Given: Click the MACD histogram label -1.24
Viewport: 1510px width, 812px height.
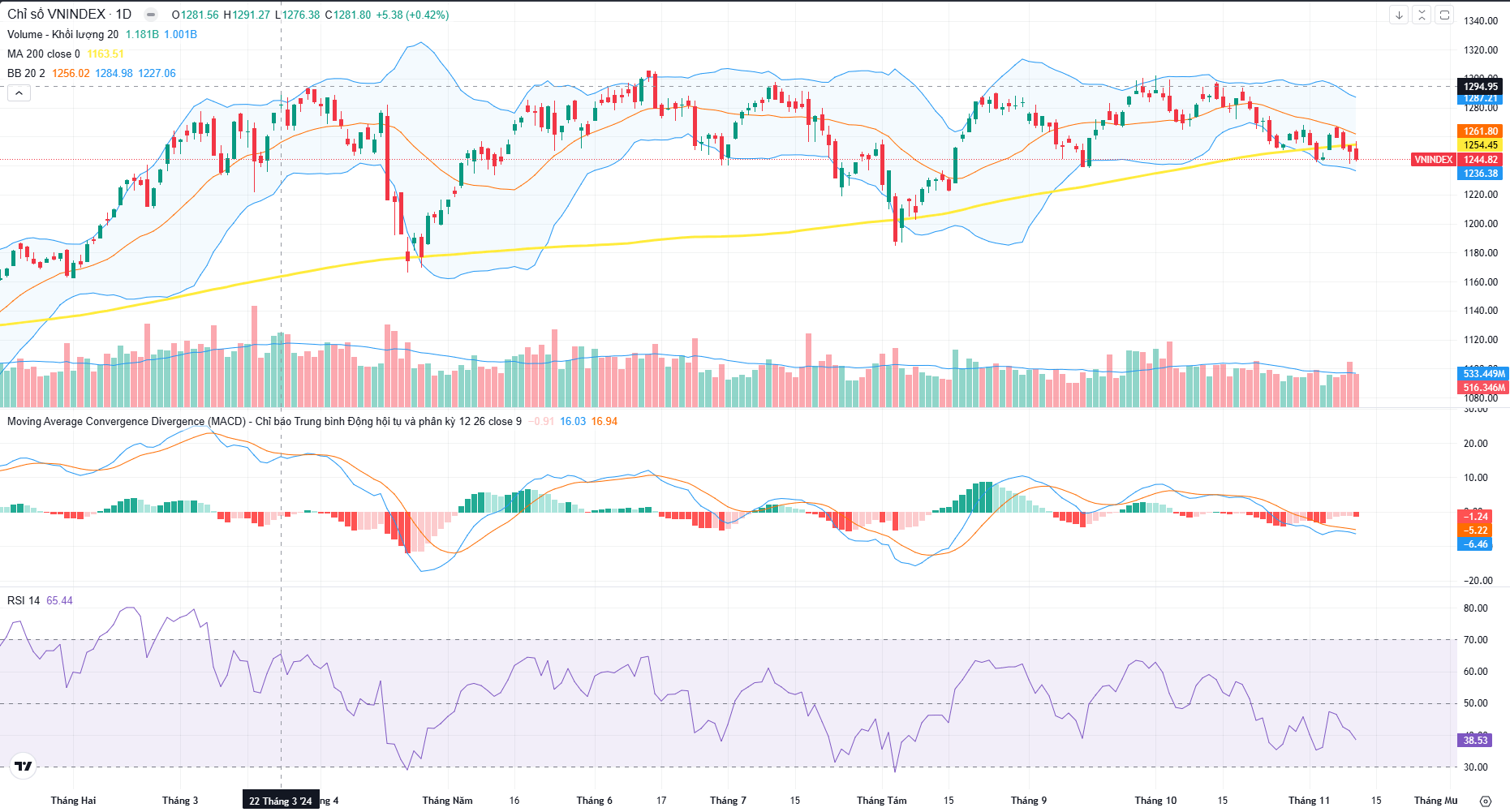Looking at the screenshot, I should click(1476, 517).
